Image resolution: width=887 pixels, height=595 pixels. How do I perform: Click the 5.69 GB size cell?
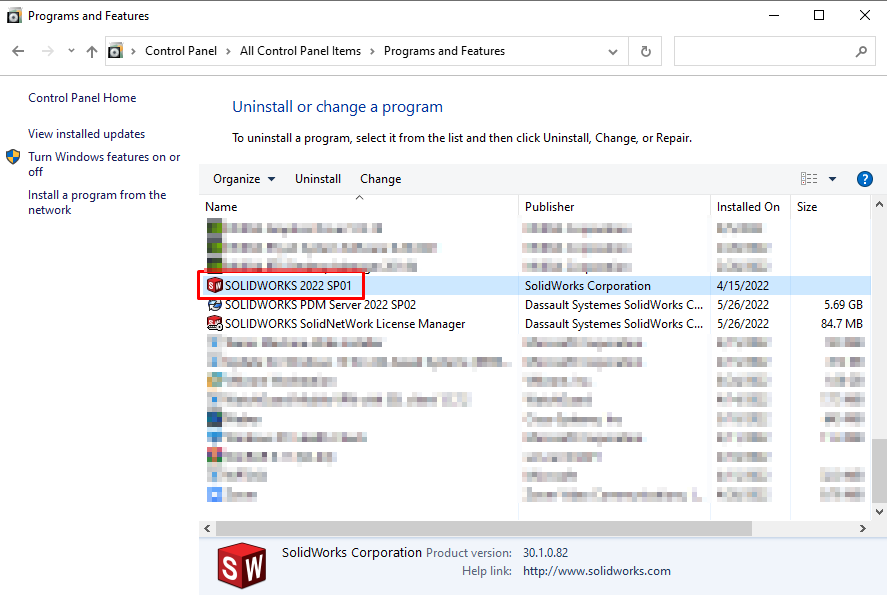tap(843, 305)
